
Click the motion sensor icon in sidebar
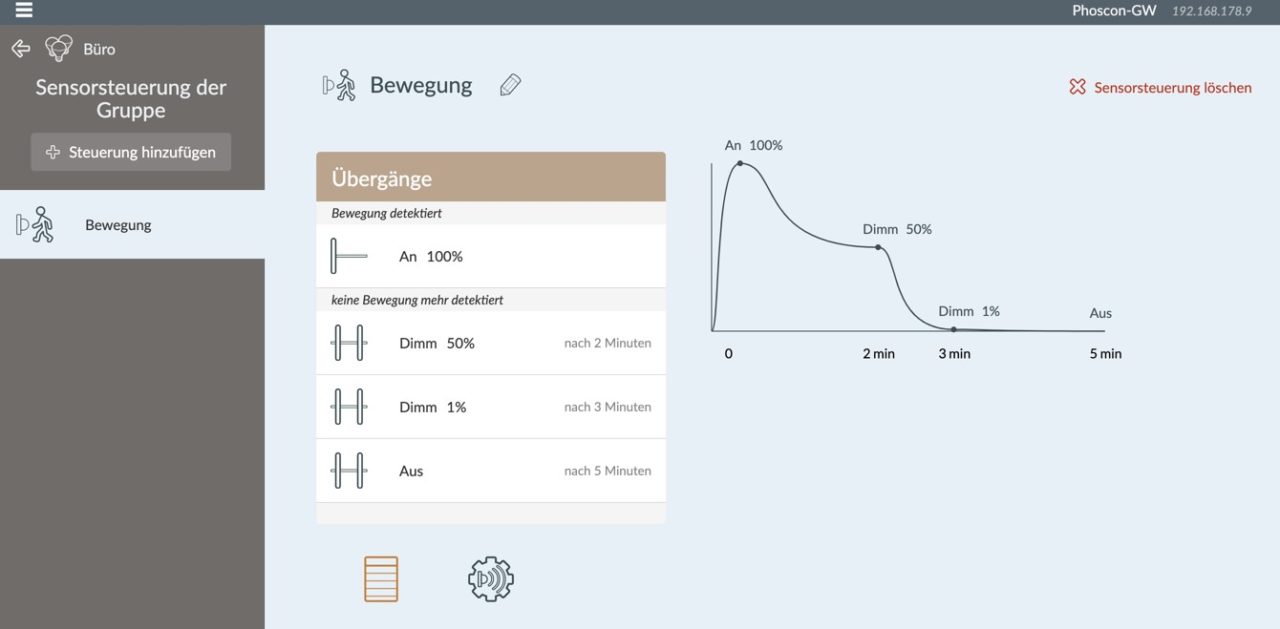35,225
